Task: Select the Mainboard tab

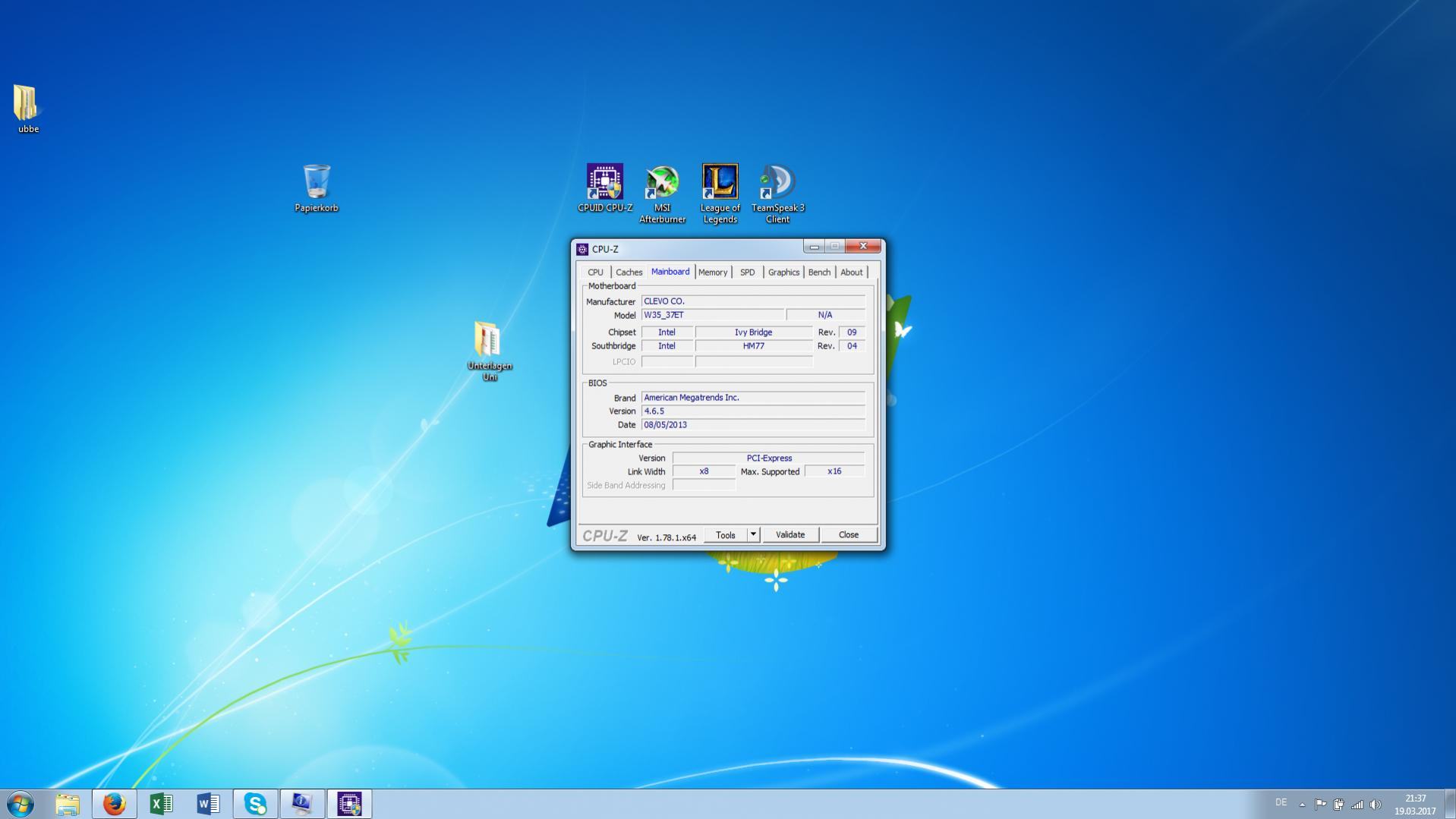Action: tap(670, 272)
